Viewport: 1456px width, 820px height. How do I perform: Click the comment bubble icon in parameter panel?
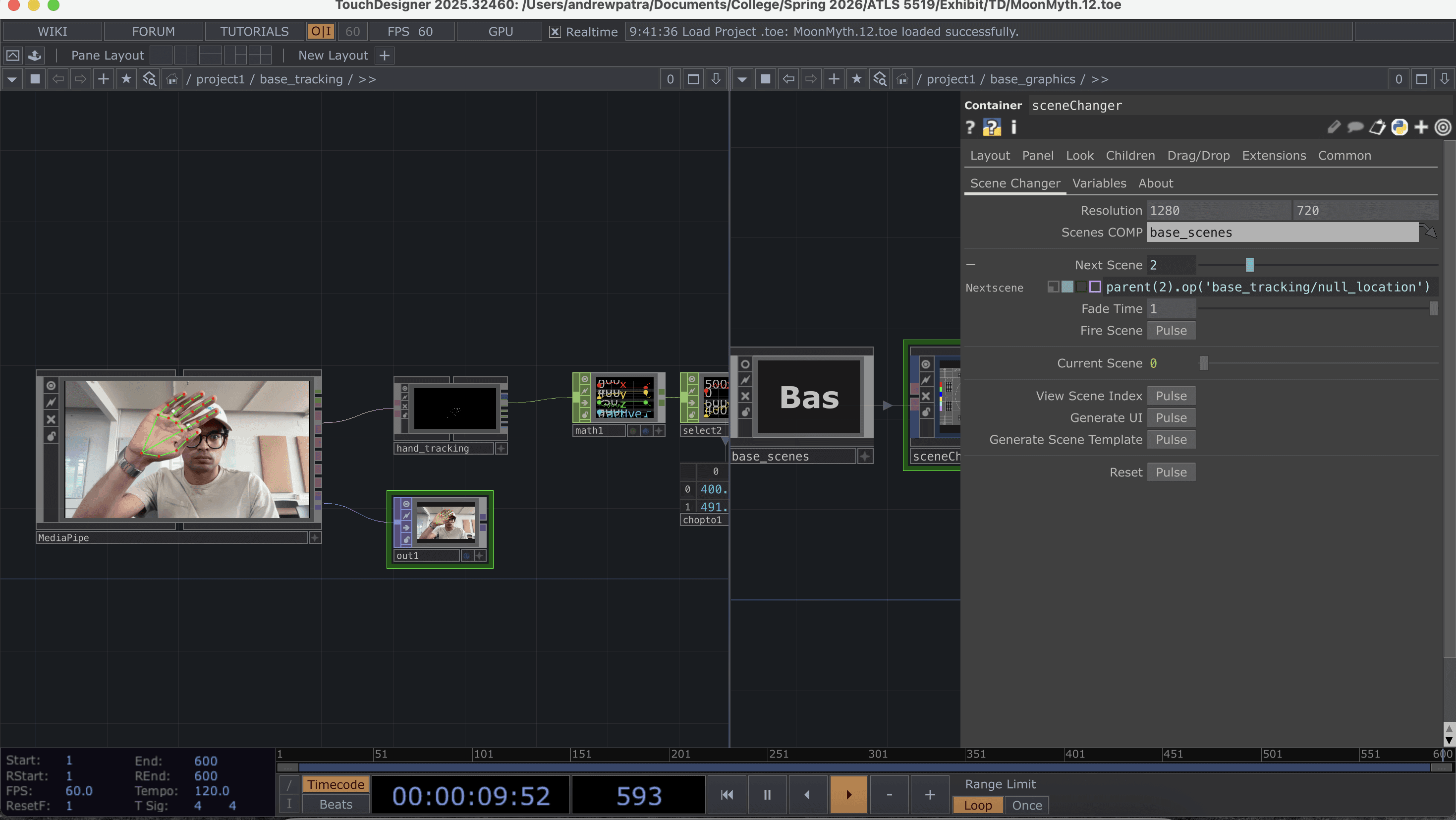1355,127
